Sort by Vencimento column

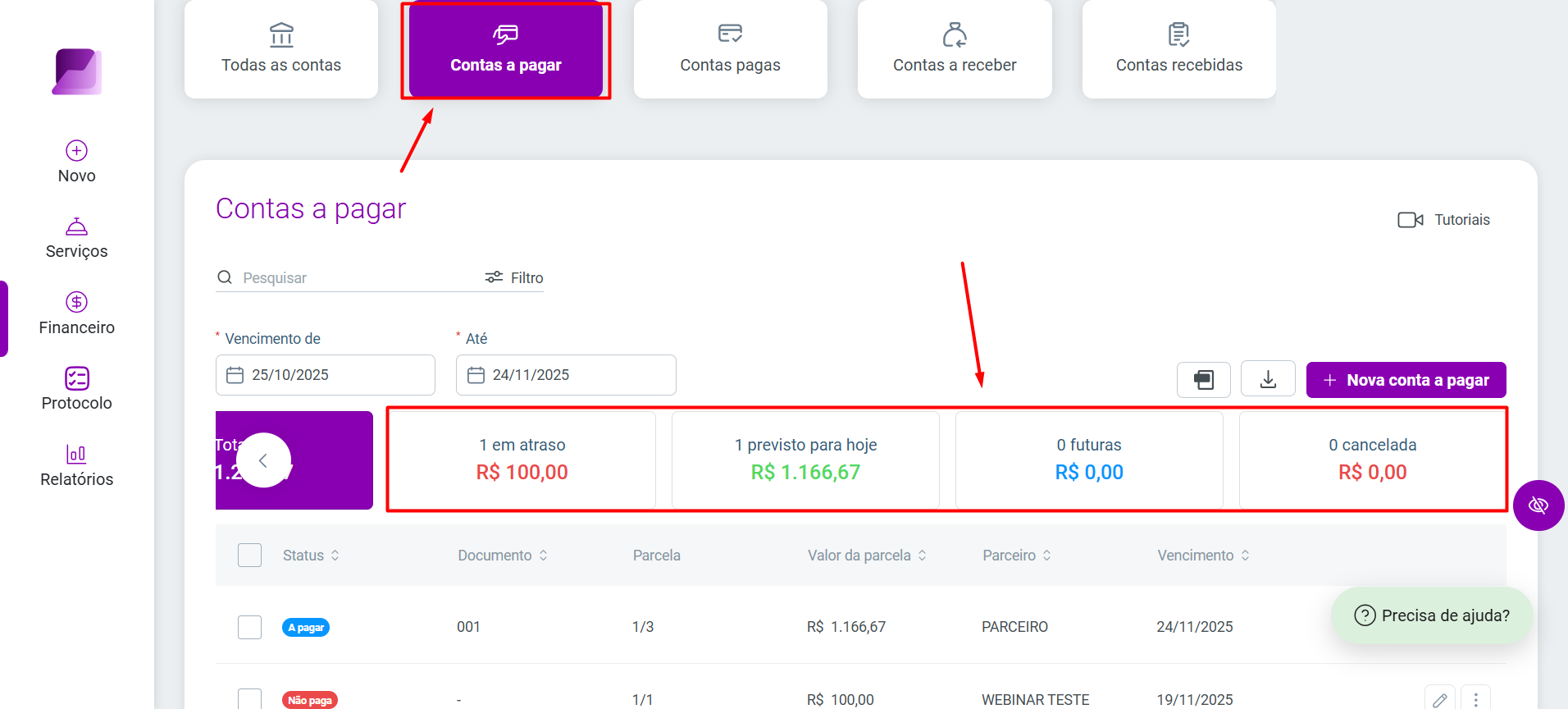(1204, 556)
